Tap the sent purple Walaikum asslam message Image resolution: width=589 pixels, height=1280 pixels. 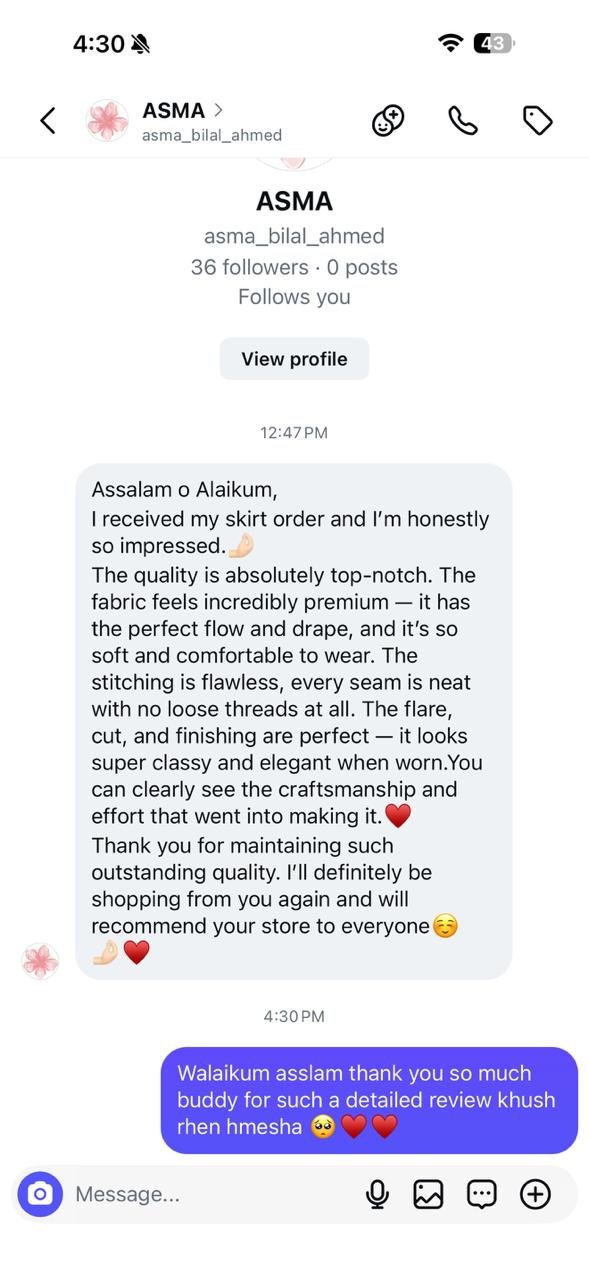(x=369, y=1100)
